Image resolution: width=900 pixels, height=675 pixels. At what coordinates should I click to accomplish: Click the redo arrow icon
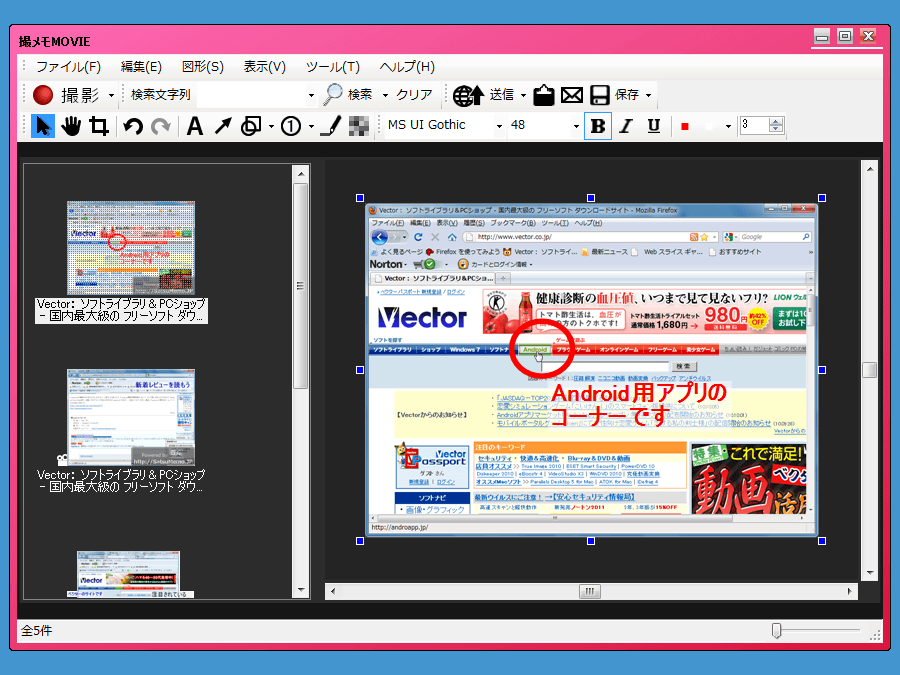pyautogui.click(x=161, y=126)
